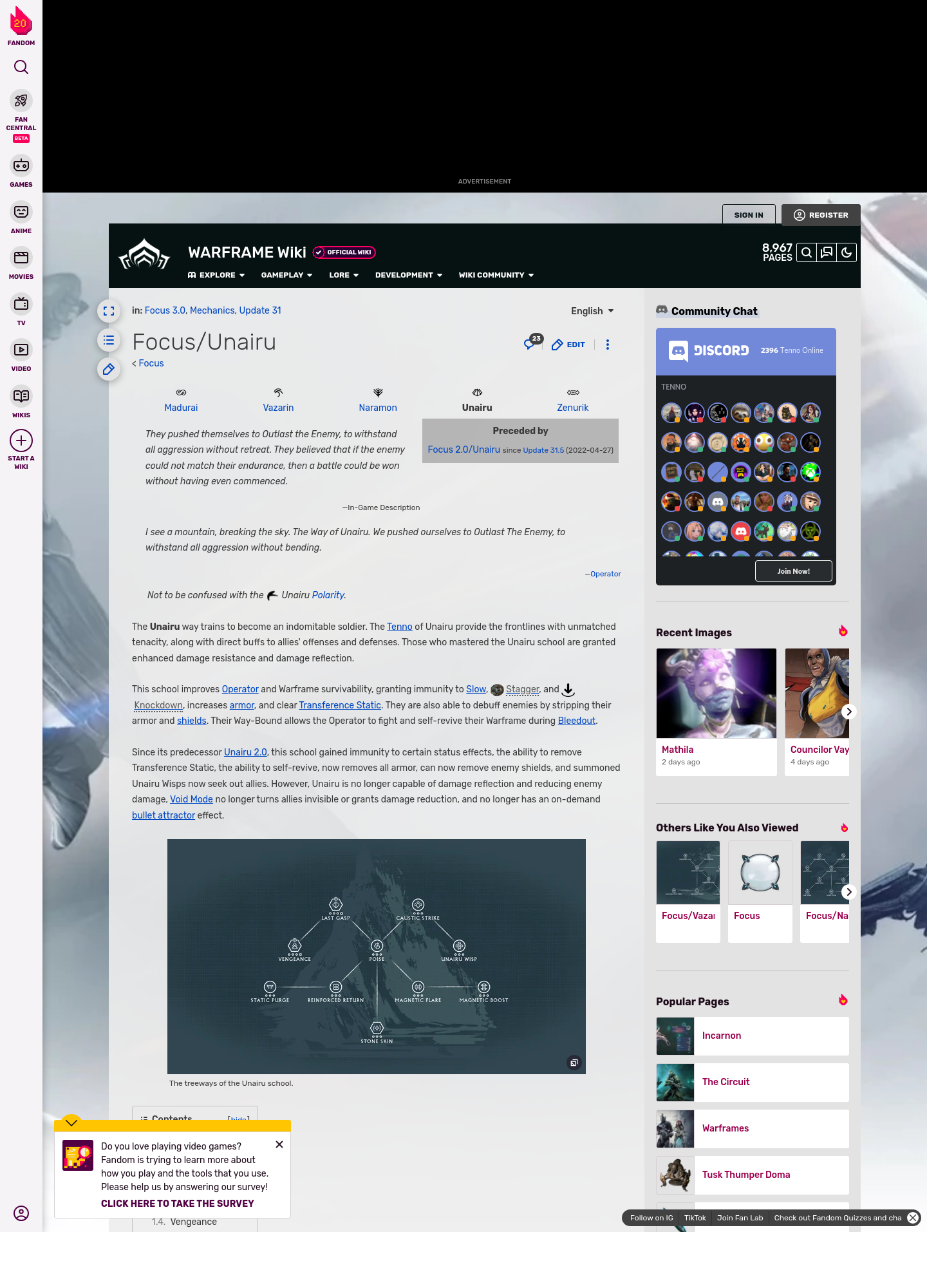Open the Movies sidebar icon
This screenshot has height=1288, width=927.
(21, 258)
